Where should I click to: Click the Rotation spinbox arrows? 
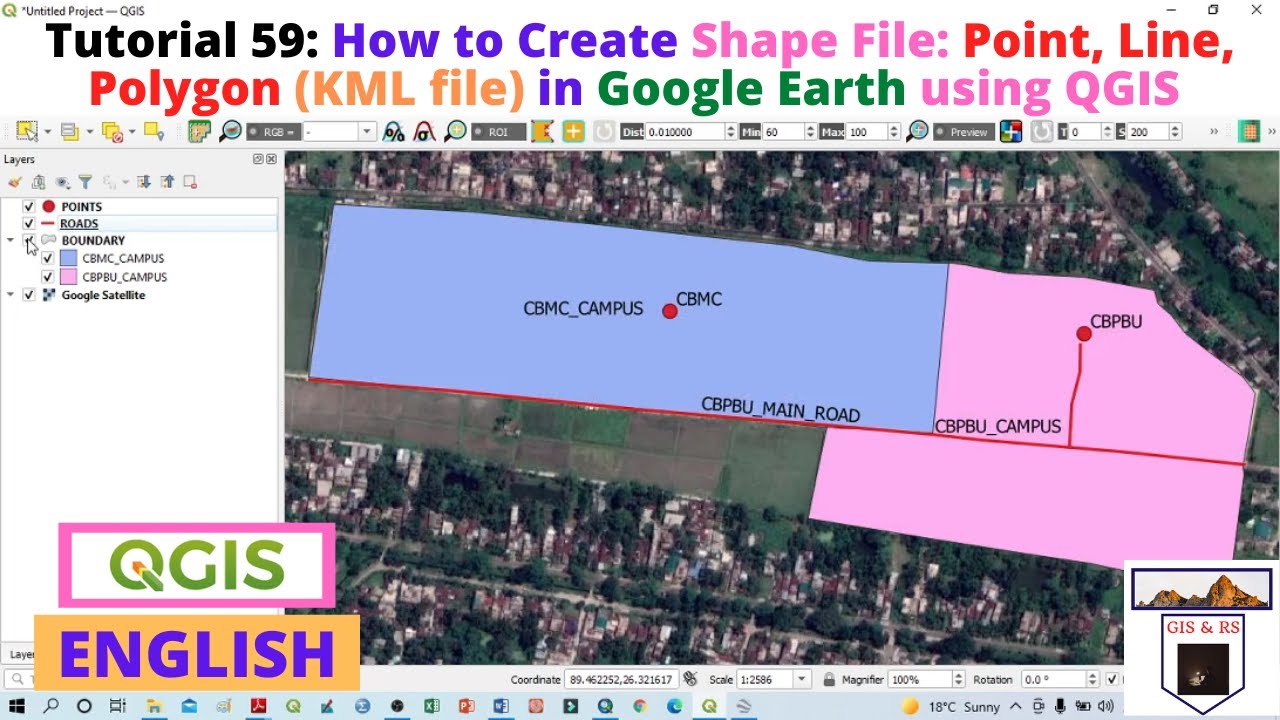pos(1093,679)
